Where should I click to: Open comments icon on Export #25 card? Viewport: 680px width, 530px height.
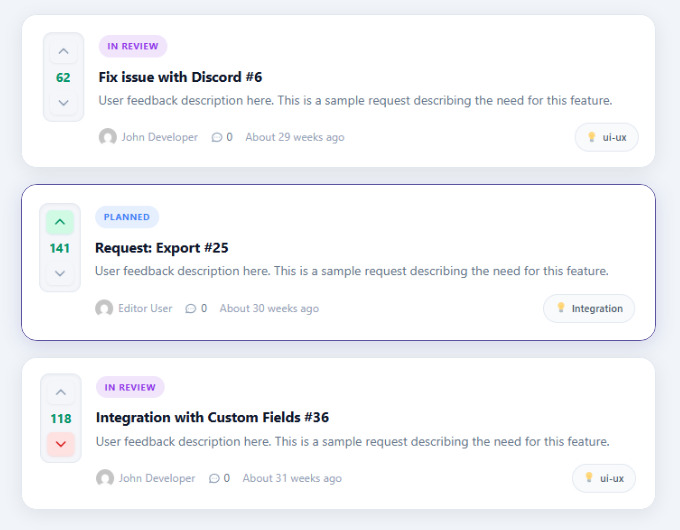[190, 308]
